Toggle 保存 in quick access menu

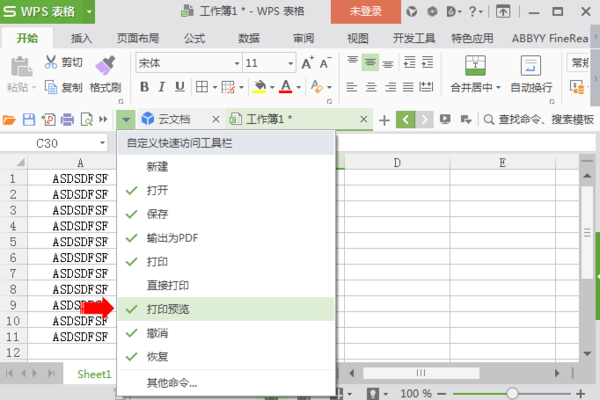pos(226,214)
